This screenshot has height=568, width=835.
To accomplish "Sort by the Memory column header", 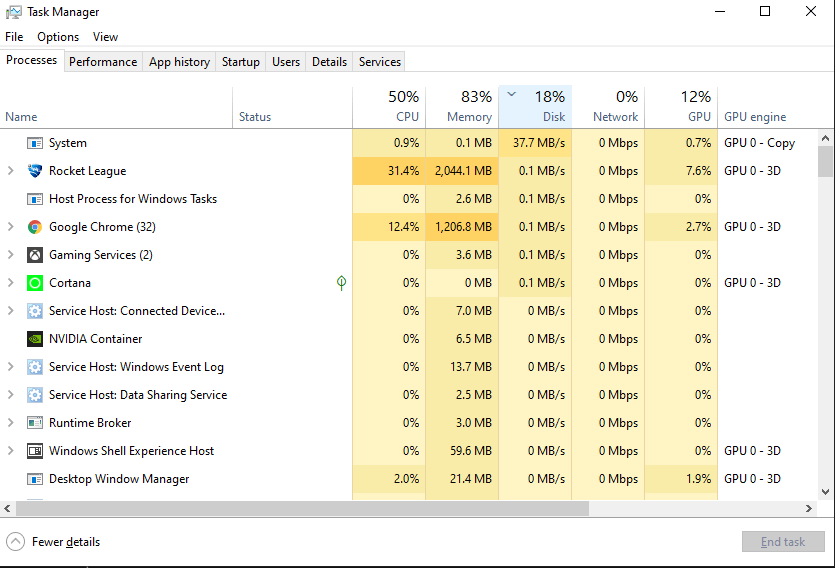I will (462, 107).
